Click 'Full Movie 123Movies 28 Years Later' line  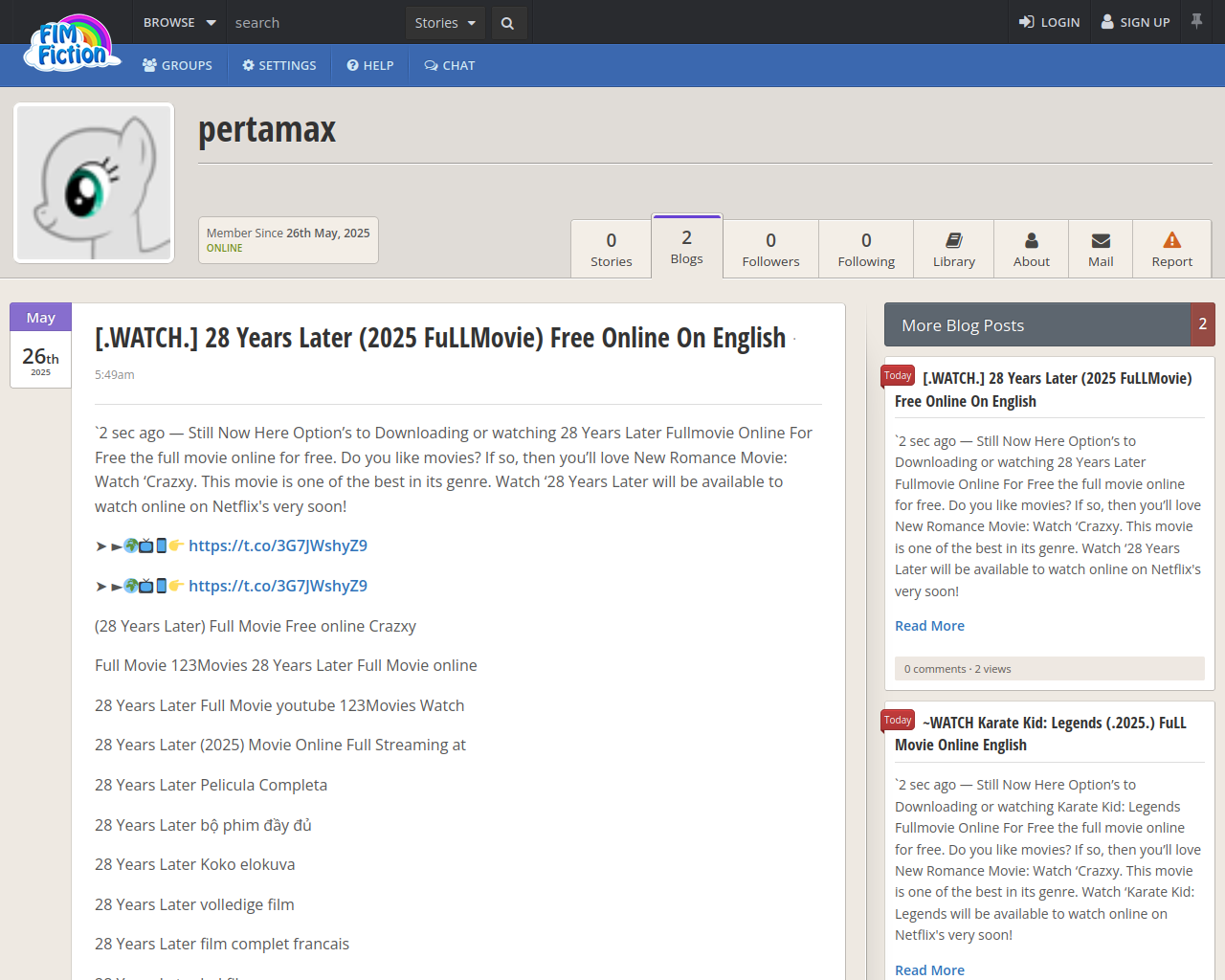pos(286,665)
